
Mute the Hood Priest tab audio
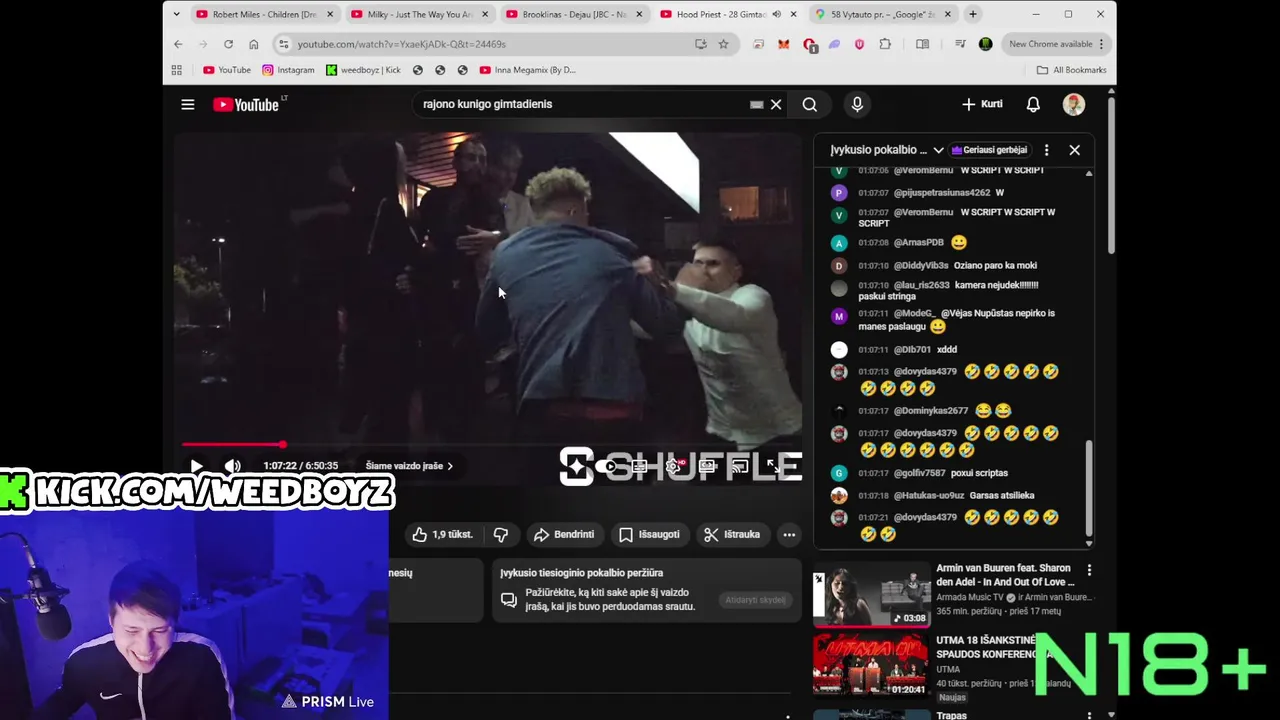click(776, 14)
